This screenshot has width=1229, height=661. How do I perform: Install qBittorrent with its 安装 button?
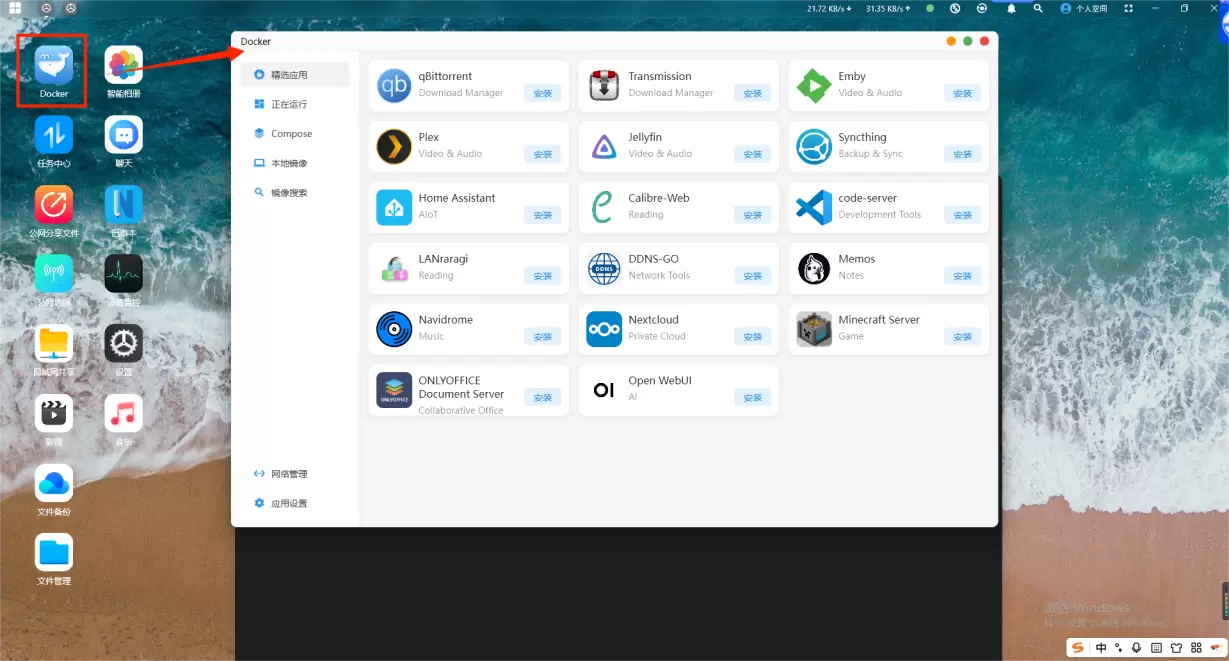(543, 93)
